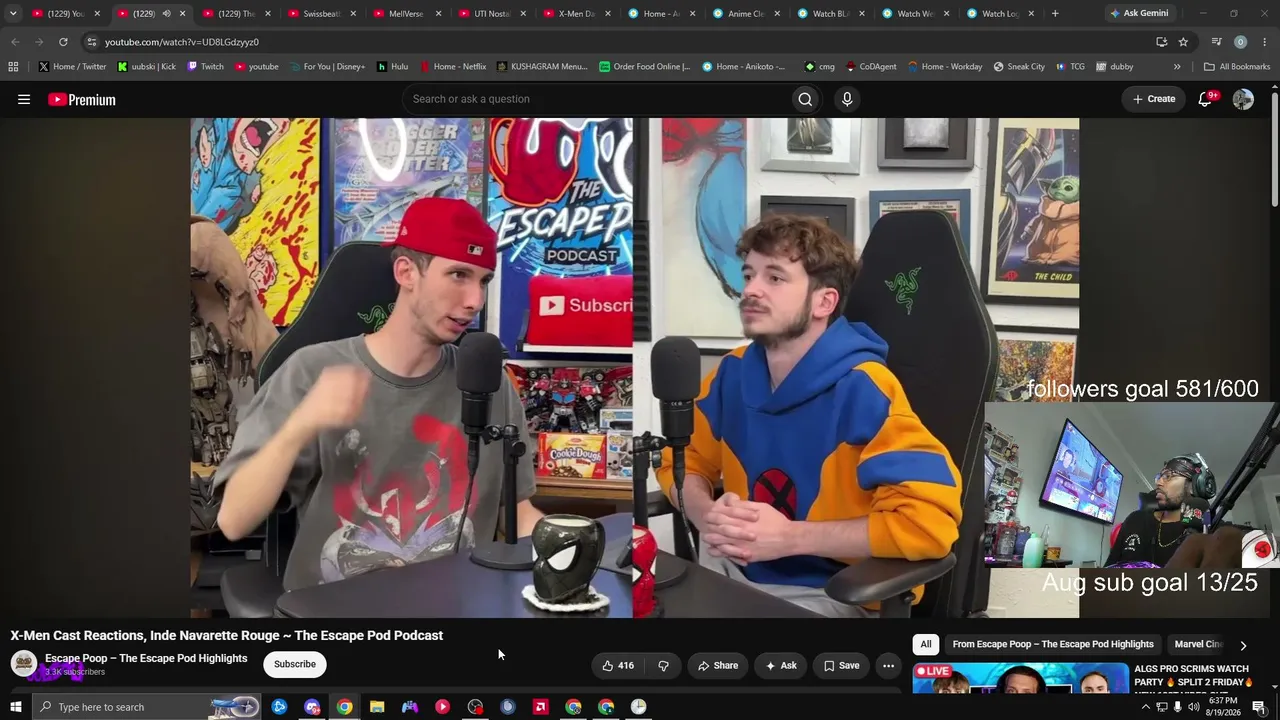
Task: Mute the audio-playing Chrome tab
Action: 166,14
